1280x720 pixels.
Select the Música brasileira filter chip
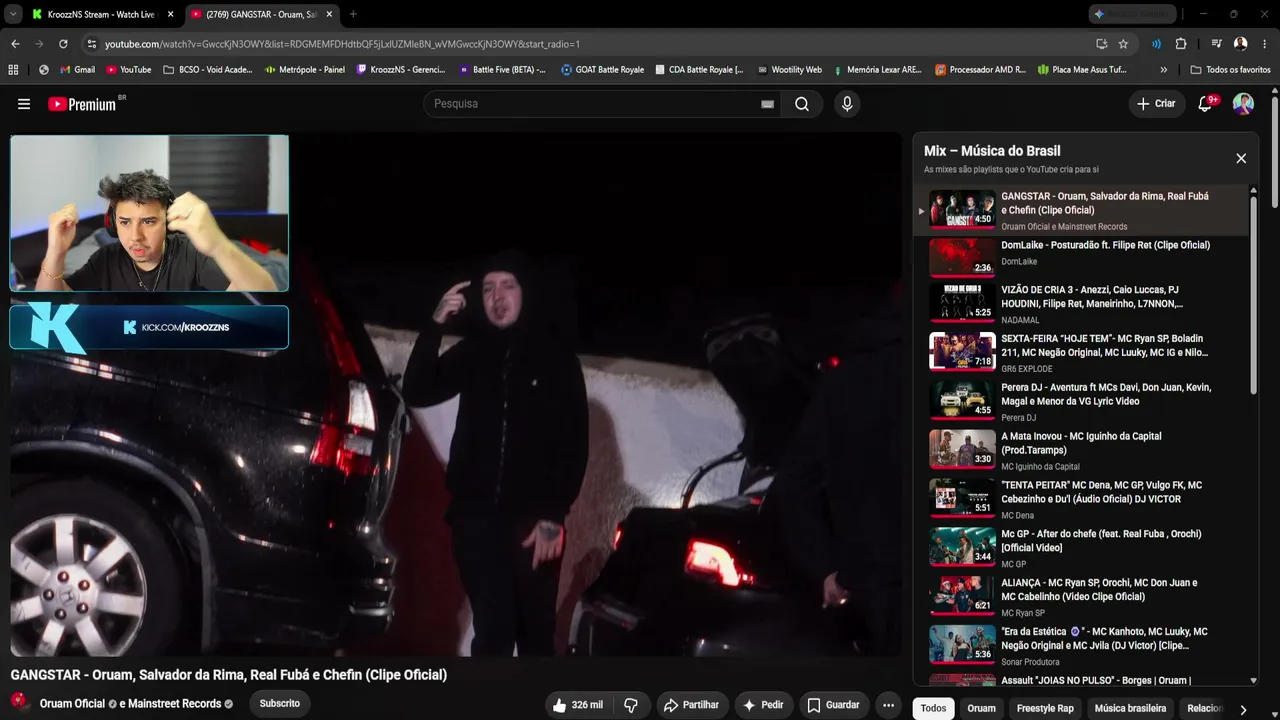click(1130, 708)
